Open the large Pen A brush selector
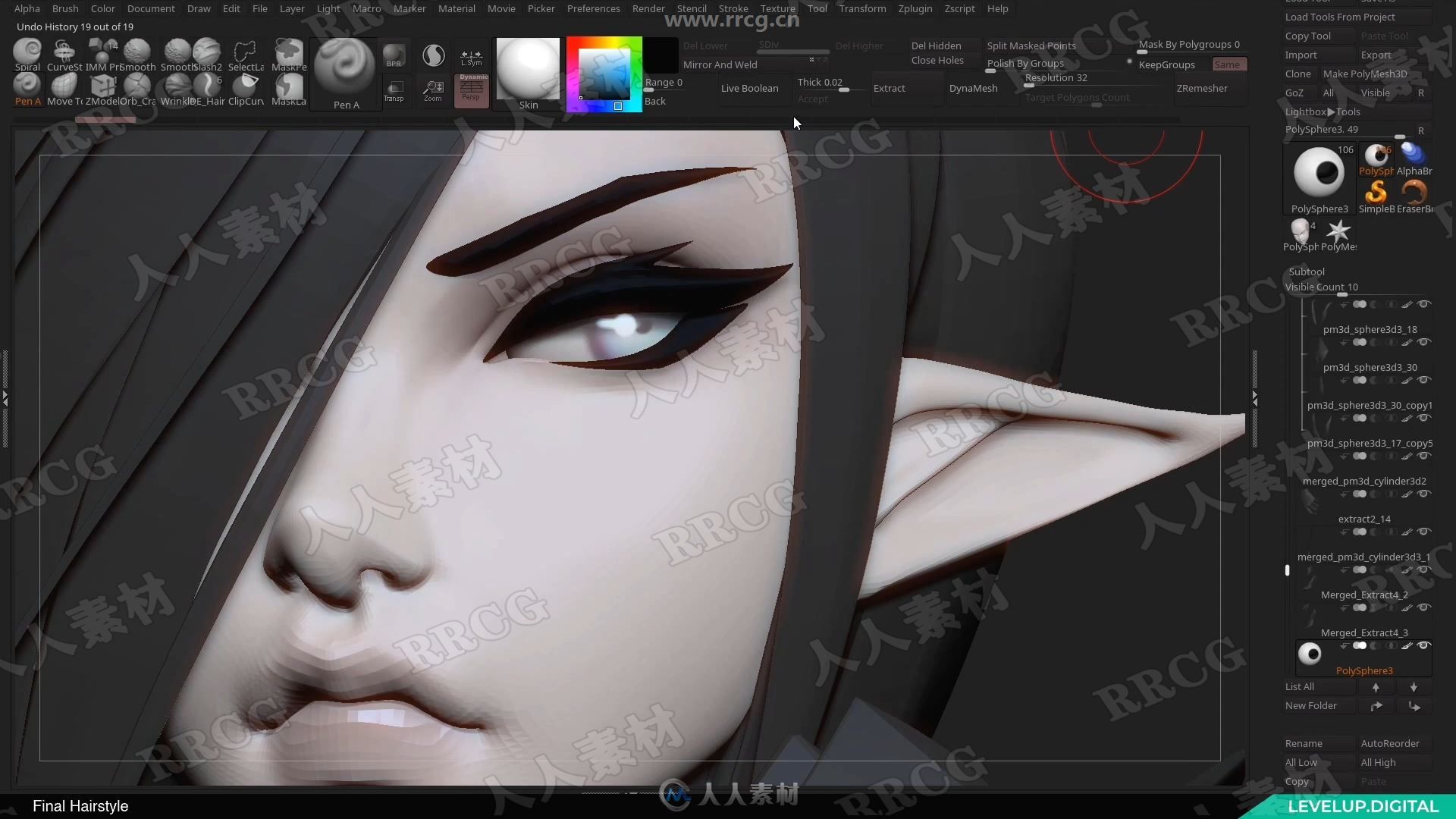Viewport: 1456px width, 819px height. tap(346, 74)
